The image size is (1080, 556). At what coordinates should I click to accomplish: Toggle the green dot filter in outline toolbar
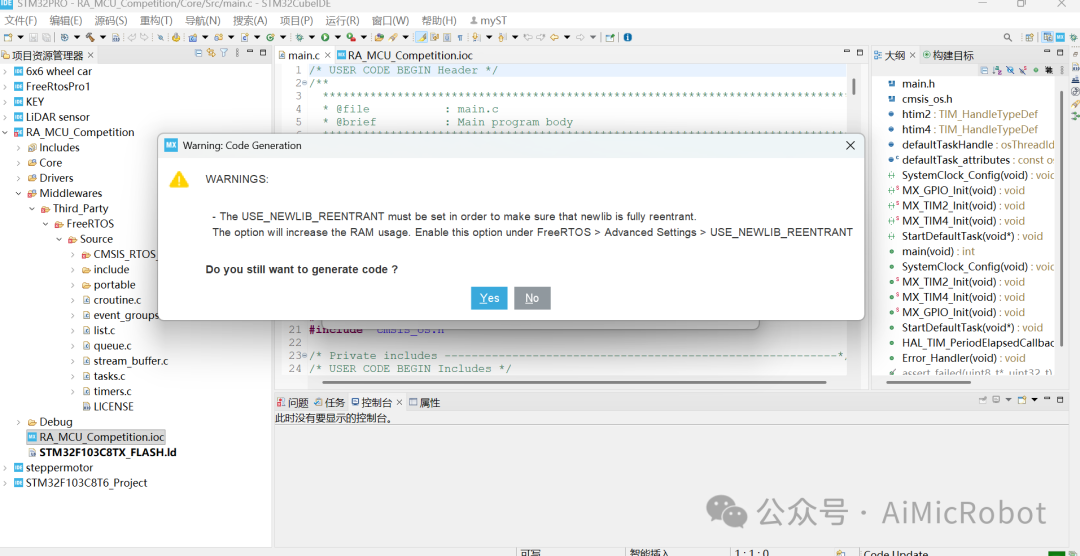tap(1036, 70)
